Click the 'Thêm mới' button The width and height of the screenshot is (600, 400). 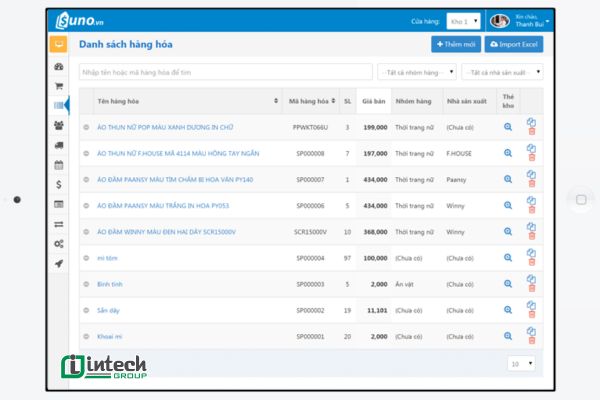[x=455, y=44]
